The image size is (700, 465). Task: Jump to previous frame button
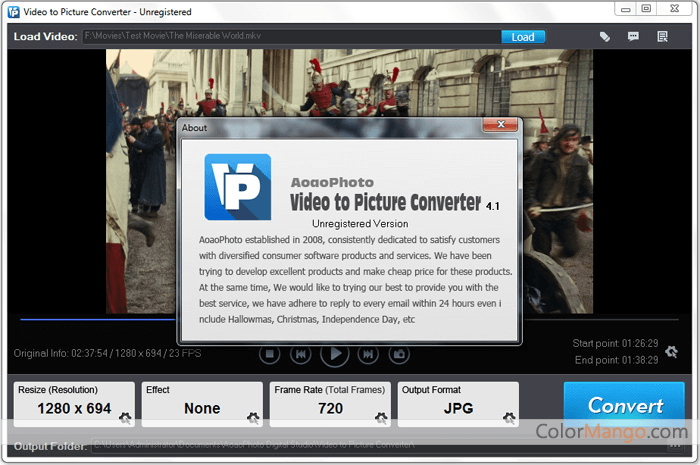pos(300,354)
